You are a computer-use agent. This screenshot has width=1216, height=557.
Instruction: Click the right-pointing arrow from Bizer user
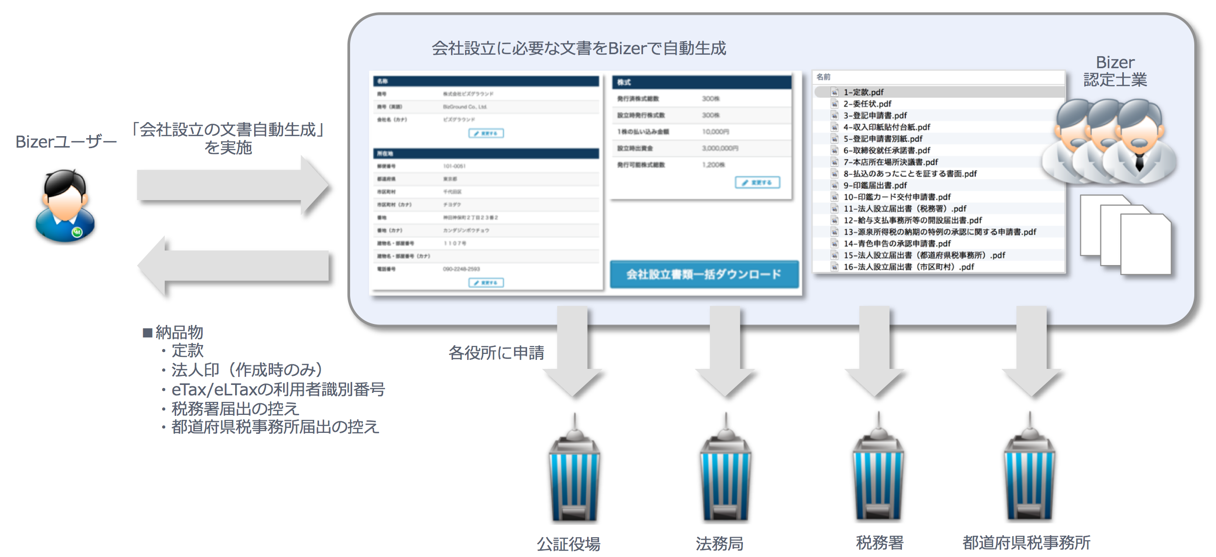pyautogui.click(x=232, y=185)
